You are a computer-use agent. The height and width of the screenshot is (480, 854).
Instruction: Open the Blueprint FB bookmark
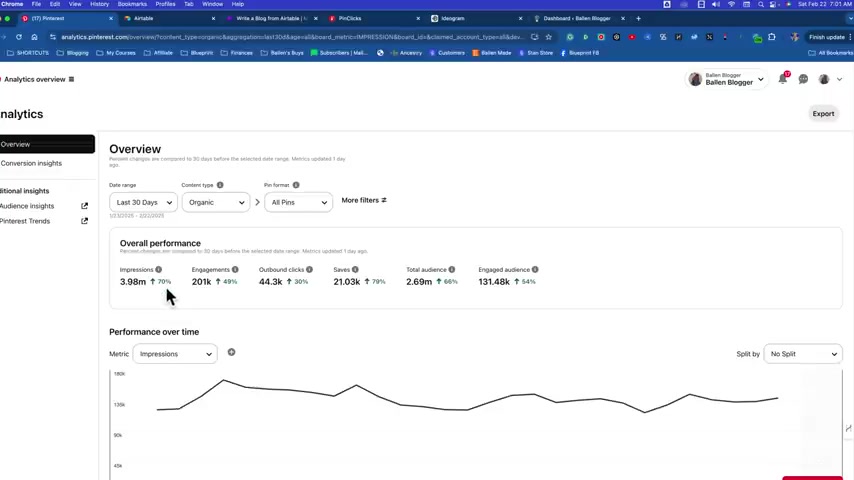[580, 53]
